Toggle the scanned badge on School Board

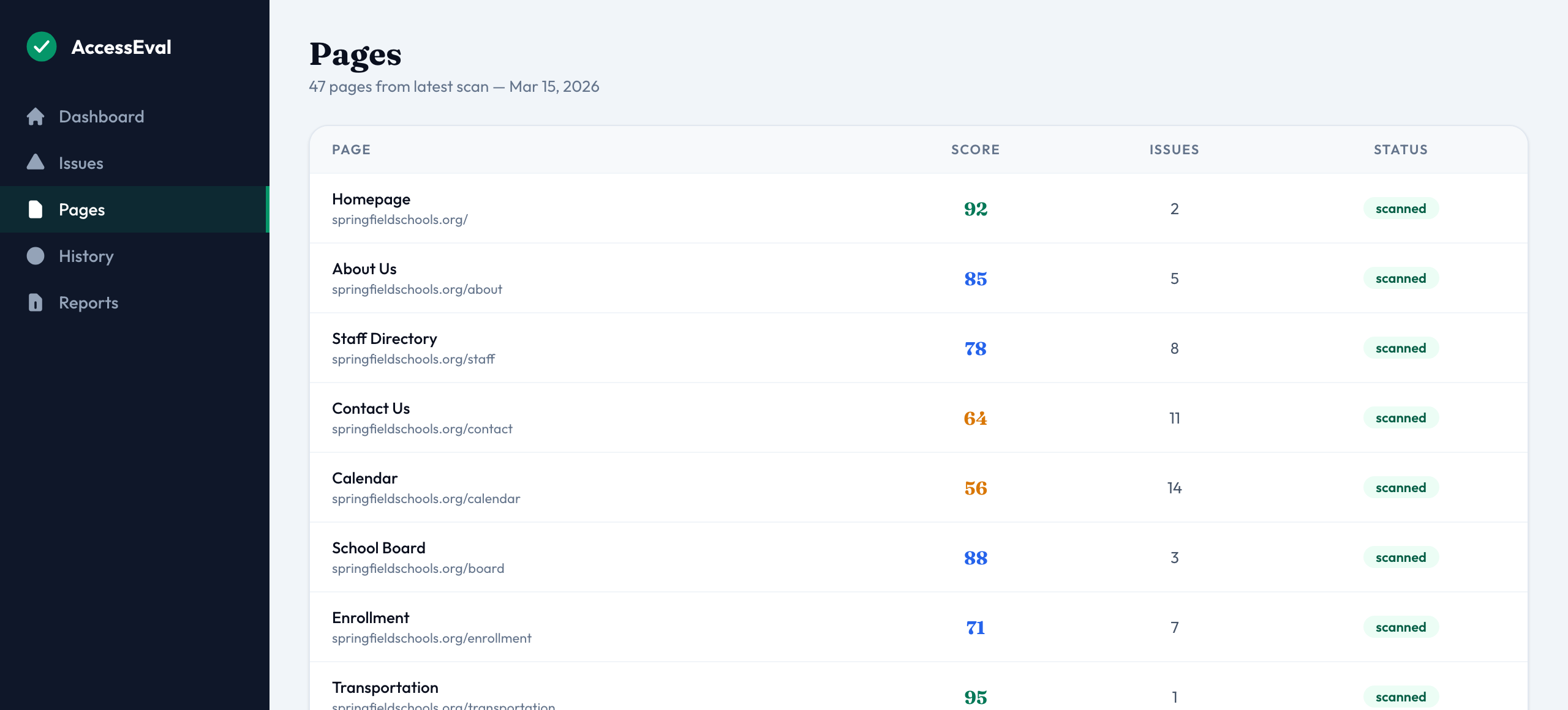pos(1401,557)
